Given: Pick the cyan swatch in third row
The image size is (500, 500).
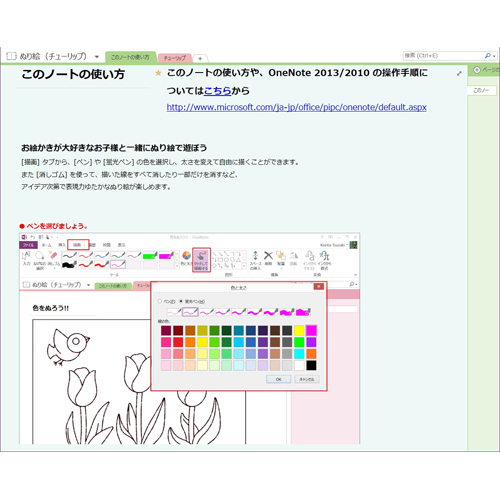Looking at the screenshot, I should pos(299,354).
